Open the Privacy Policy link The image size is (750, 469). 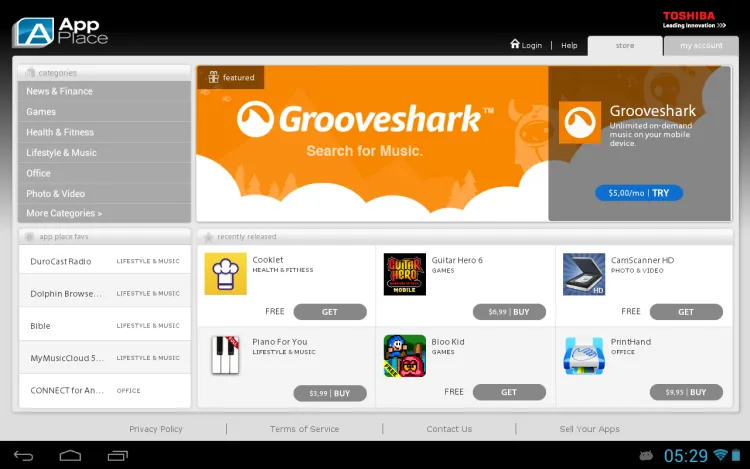[156, 429]
